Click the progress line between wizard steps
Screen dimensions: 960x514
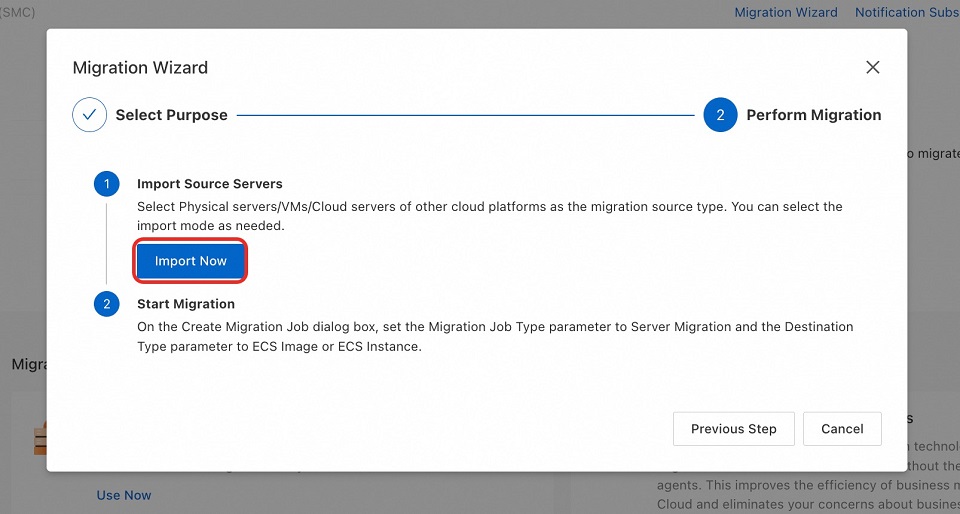[465, 115]
